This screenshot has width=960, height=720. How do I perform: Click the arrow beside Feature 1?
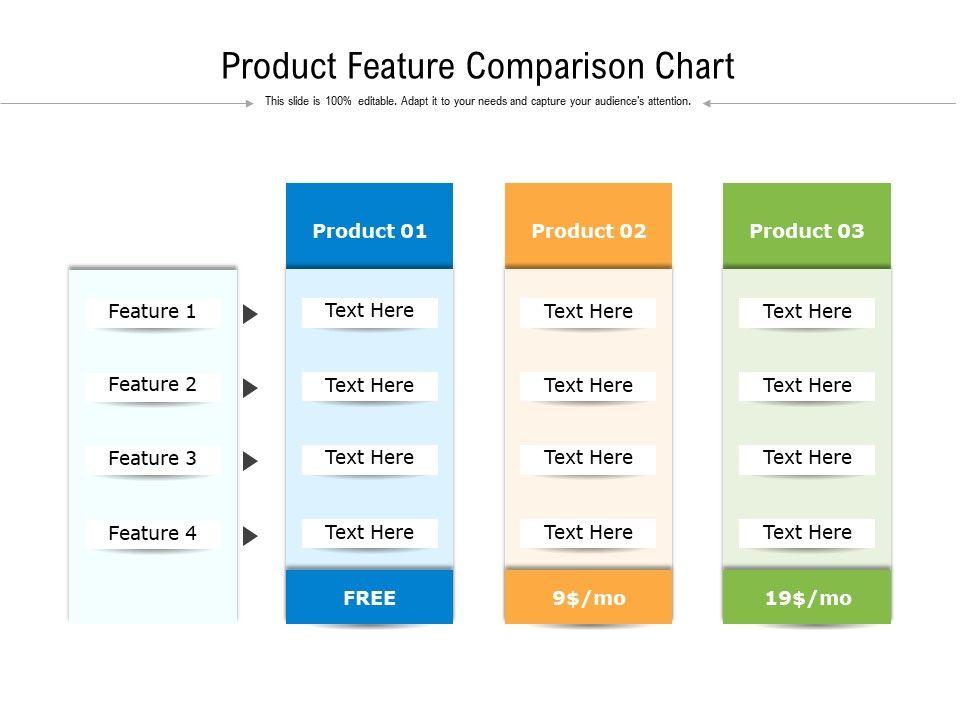(x=250, y=314)
